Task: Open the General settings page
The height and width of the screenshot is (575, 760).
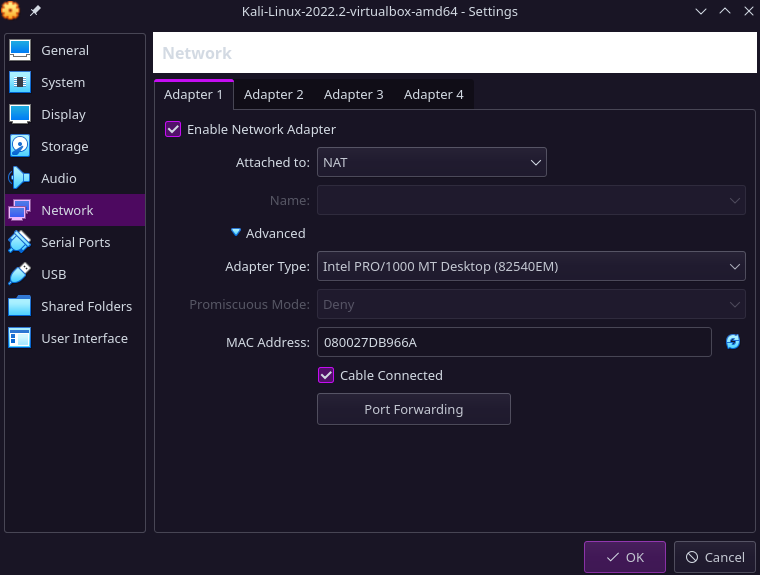Action: [x=65, y=50]
